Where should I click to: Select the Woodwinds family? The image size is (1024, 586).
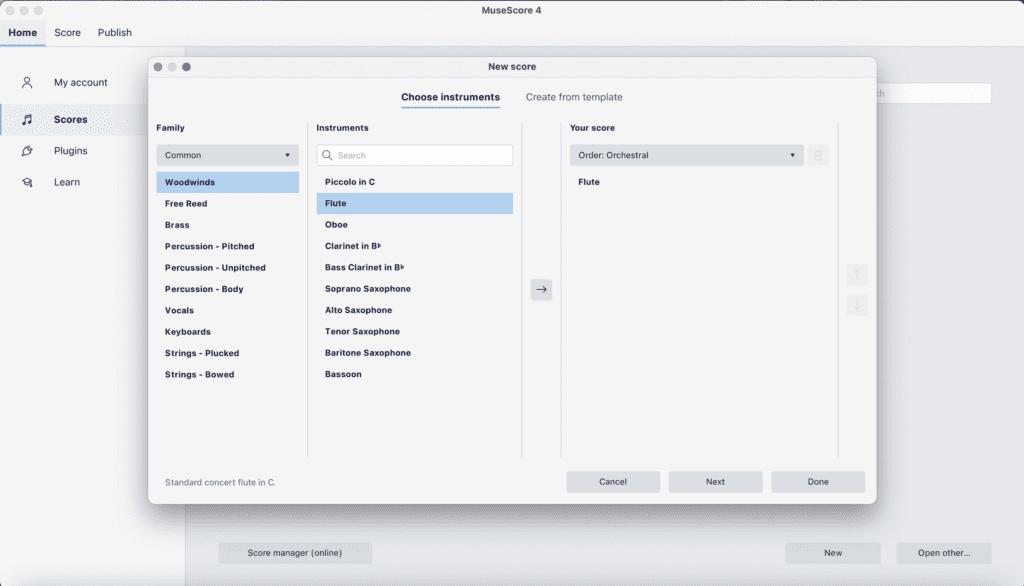point(227,182)
